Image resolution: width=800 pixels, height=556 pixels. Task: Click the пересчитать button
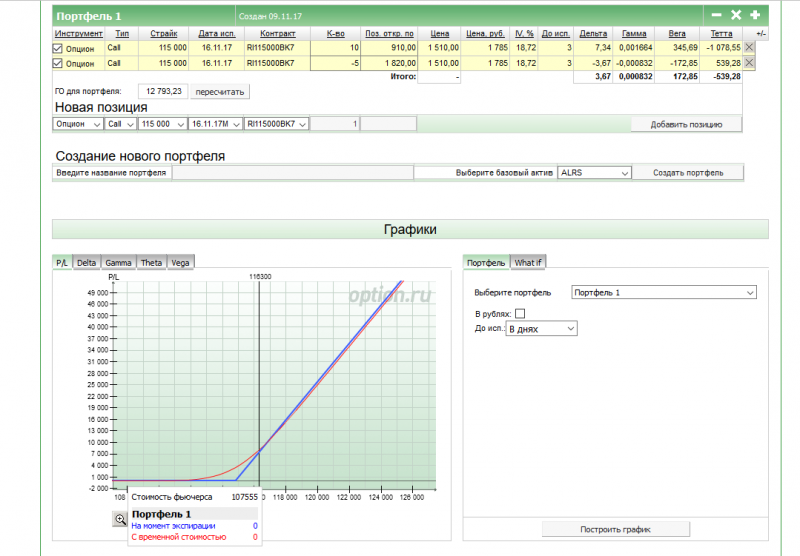pos(219,91)
